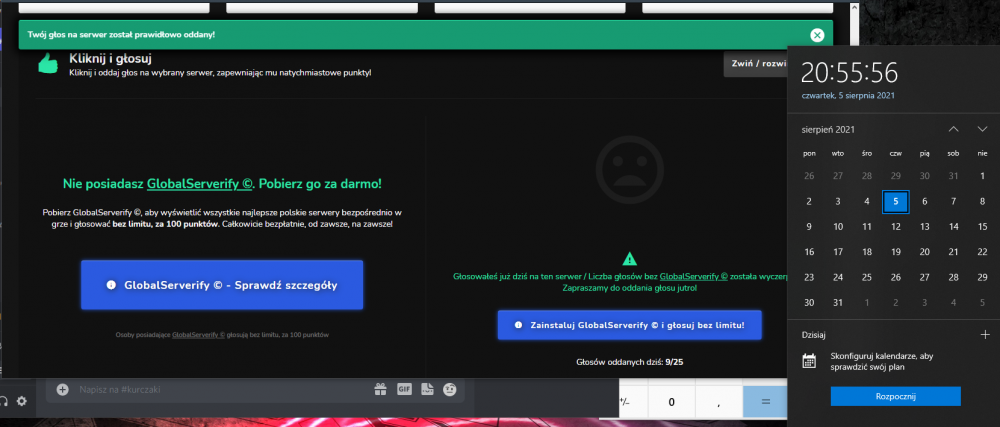The image size is (1000, 427).
Task: Click the sierpień 2021 month header
Action: tap(828, 129)
